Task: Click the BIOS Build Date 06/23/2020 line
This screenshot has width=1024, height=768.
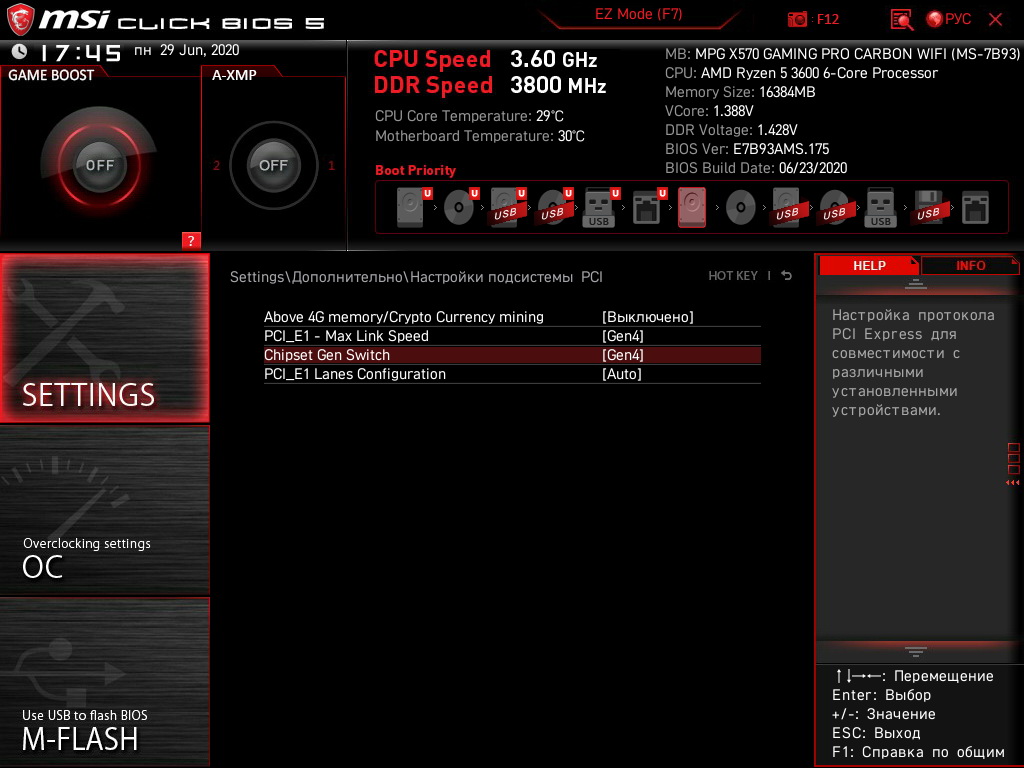Action: (x=756, y=168)
